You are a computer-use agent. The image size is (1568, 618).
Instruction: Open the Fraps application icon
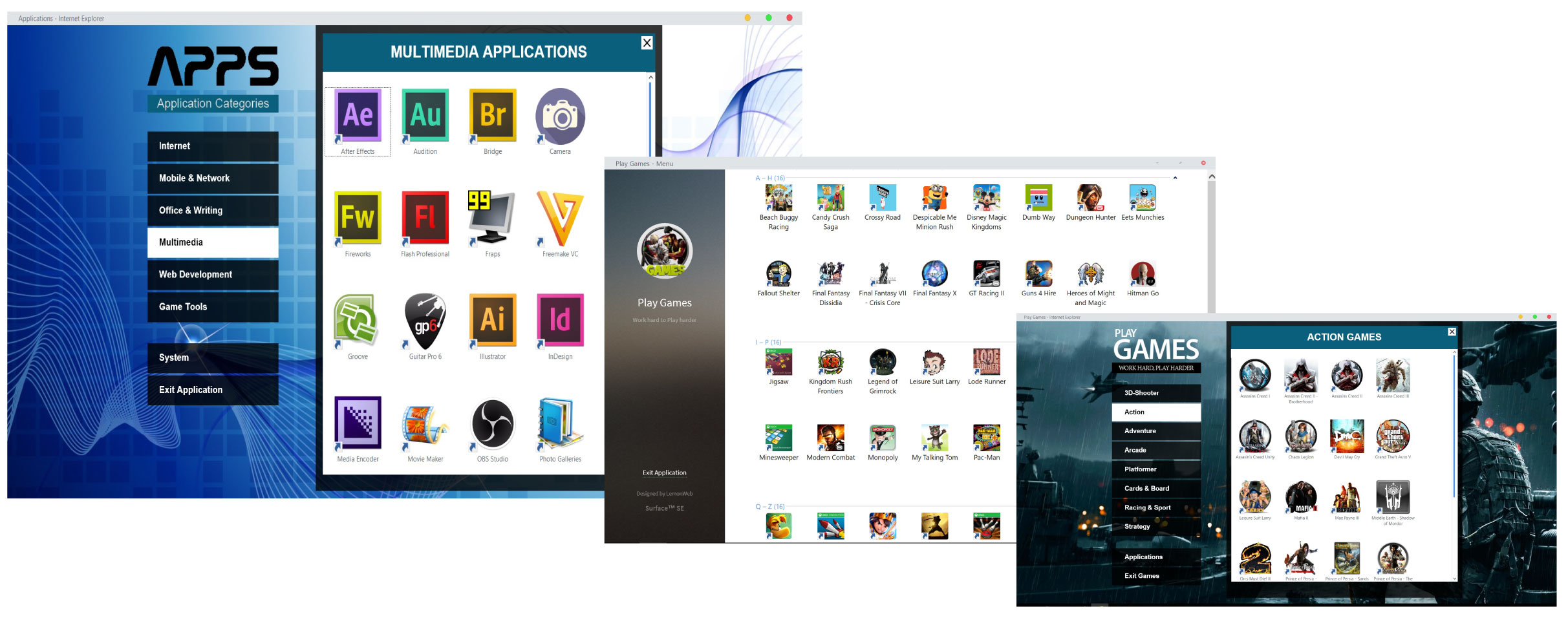(492, 218)
